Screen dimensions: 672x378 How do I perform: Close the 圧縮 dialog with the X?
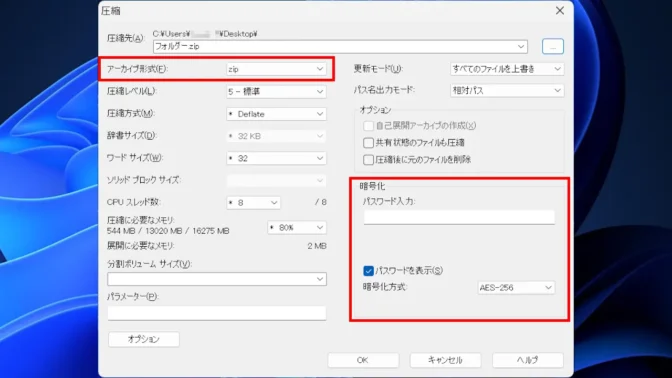pyautogui.click(x=560, y=11)
